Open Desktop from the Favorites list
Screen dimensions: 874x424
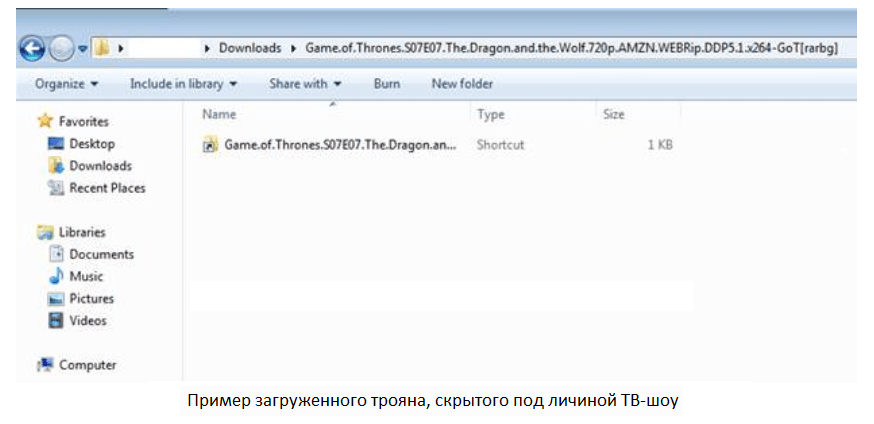coord(92,144)
